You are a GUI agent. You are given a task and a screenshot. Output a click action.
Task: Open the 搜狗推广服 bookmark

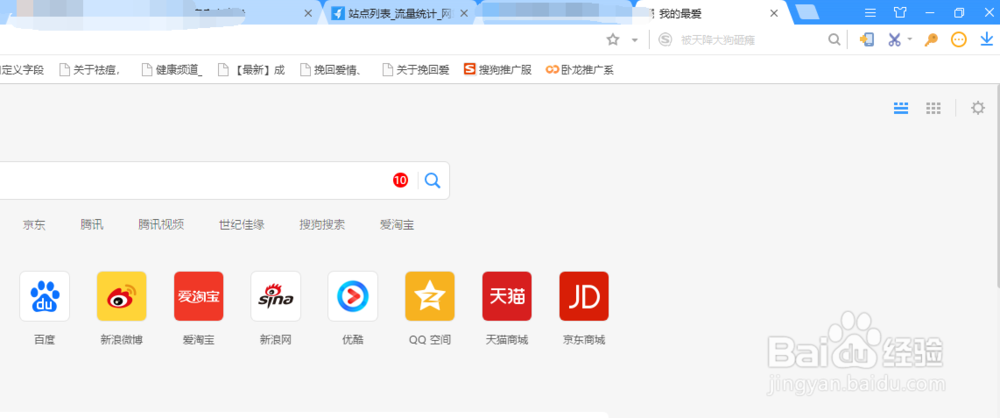497,70
